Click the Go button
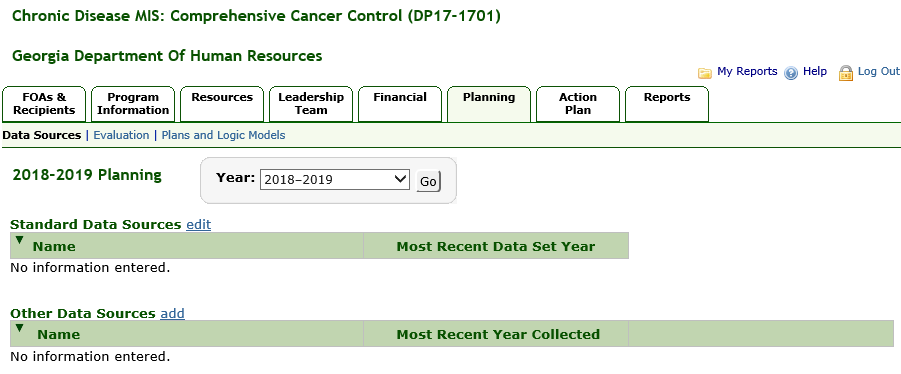The height and width of the screenshot is (374, 901). 428,182
